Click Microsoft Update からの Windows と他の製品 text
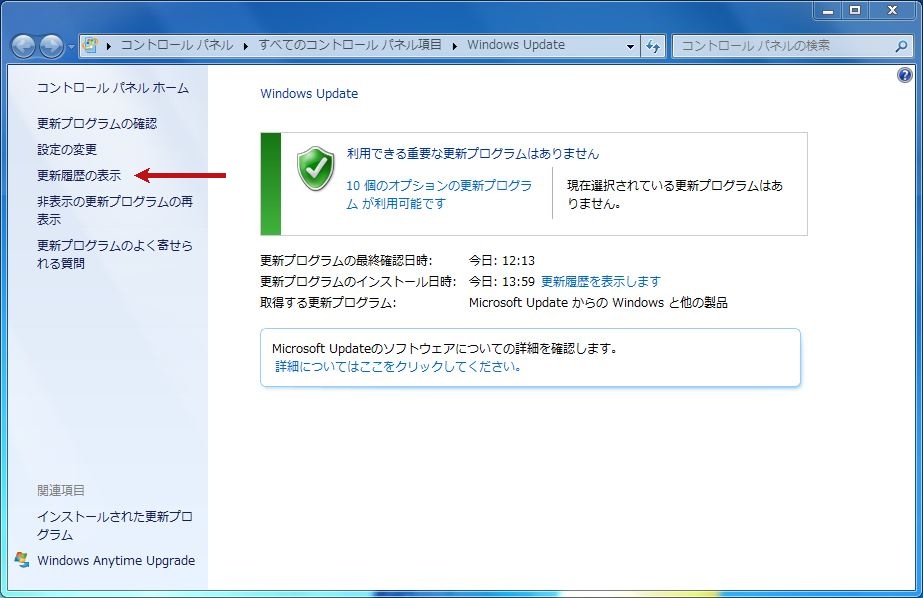The image size is (923, 598). pos(598,303)
